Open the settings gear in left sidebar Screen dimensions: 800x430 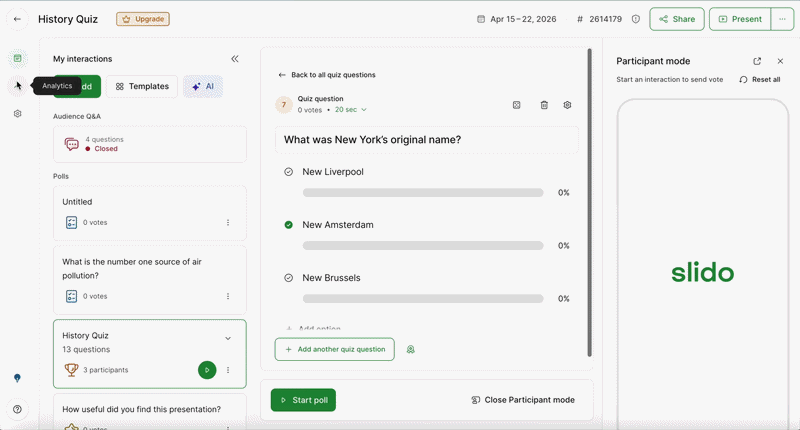[18, 114]
